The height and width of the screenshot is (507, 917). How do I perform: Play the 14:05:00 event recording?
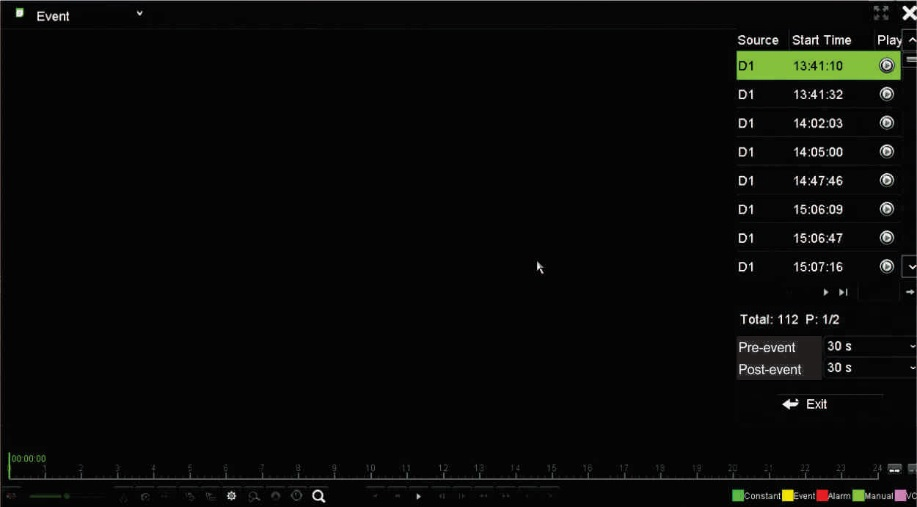point(887,151)
